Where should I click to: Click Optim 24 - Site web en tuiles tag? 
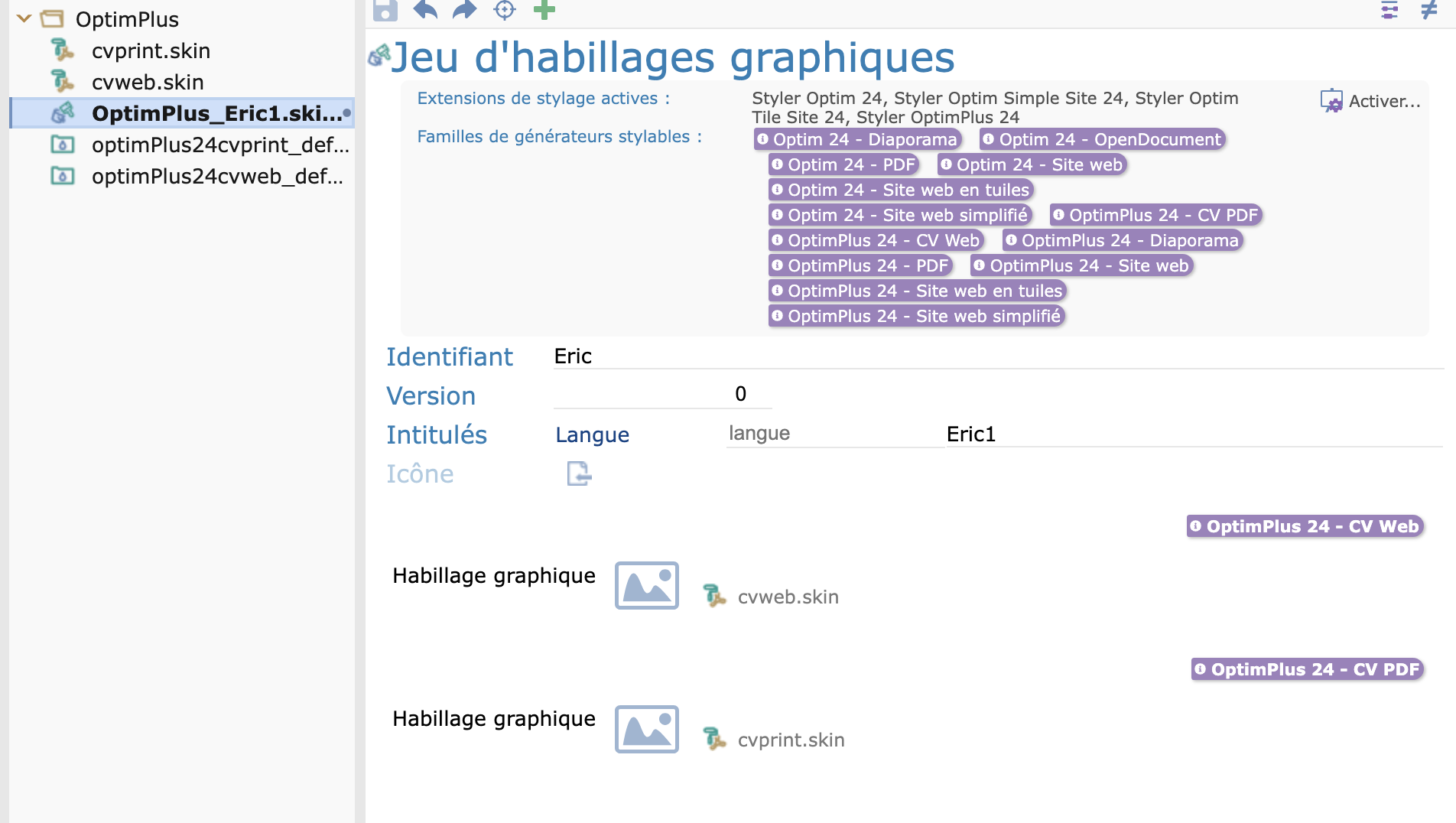(x=901, y=190)
